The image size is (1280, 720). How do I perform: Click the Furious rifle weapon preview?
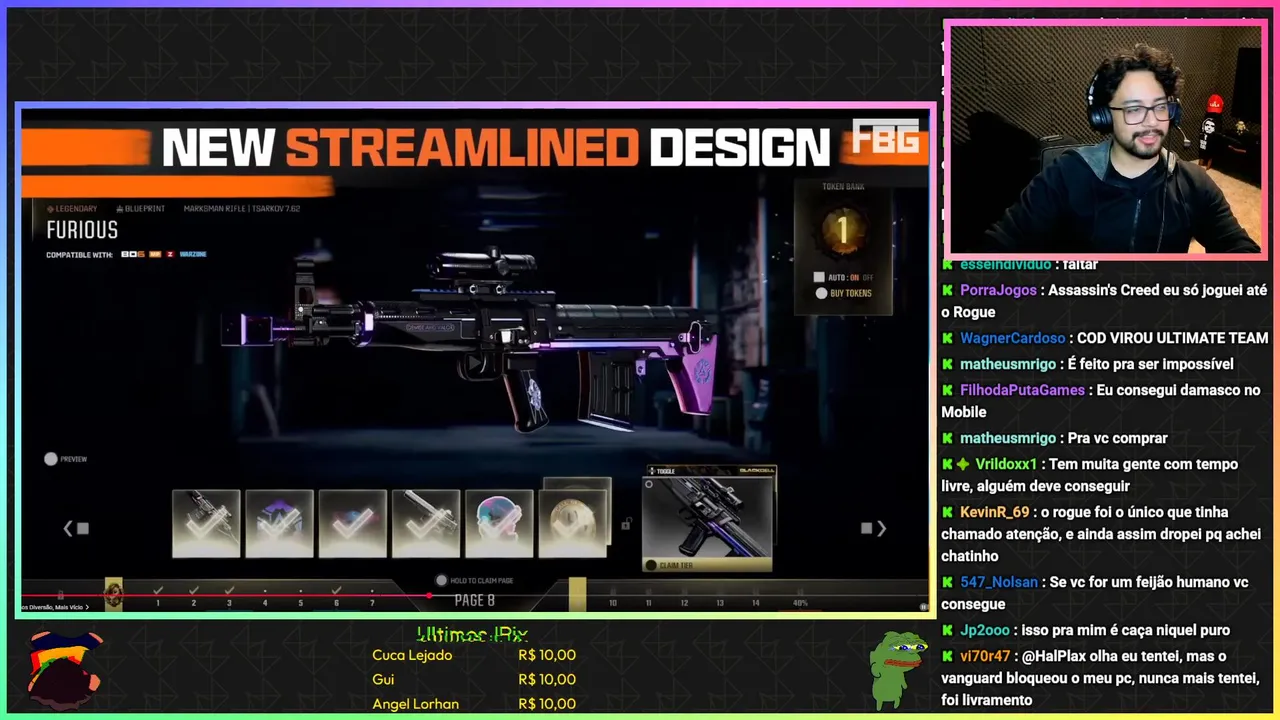point(470,340)
